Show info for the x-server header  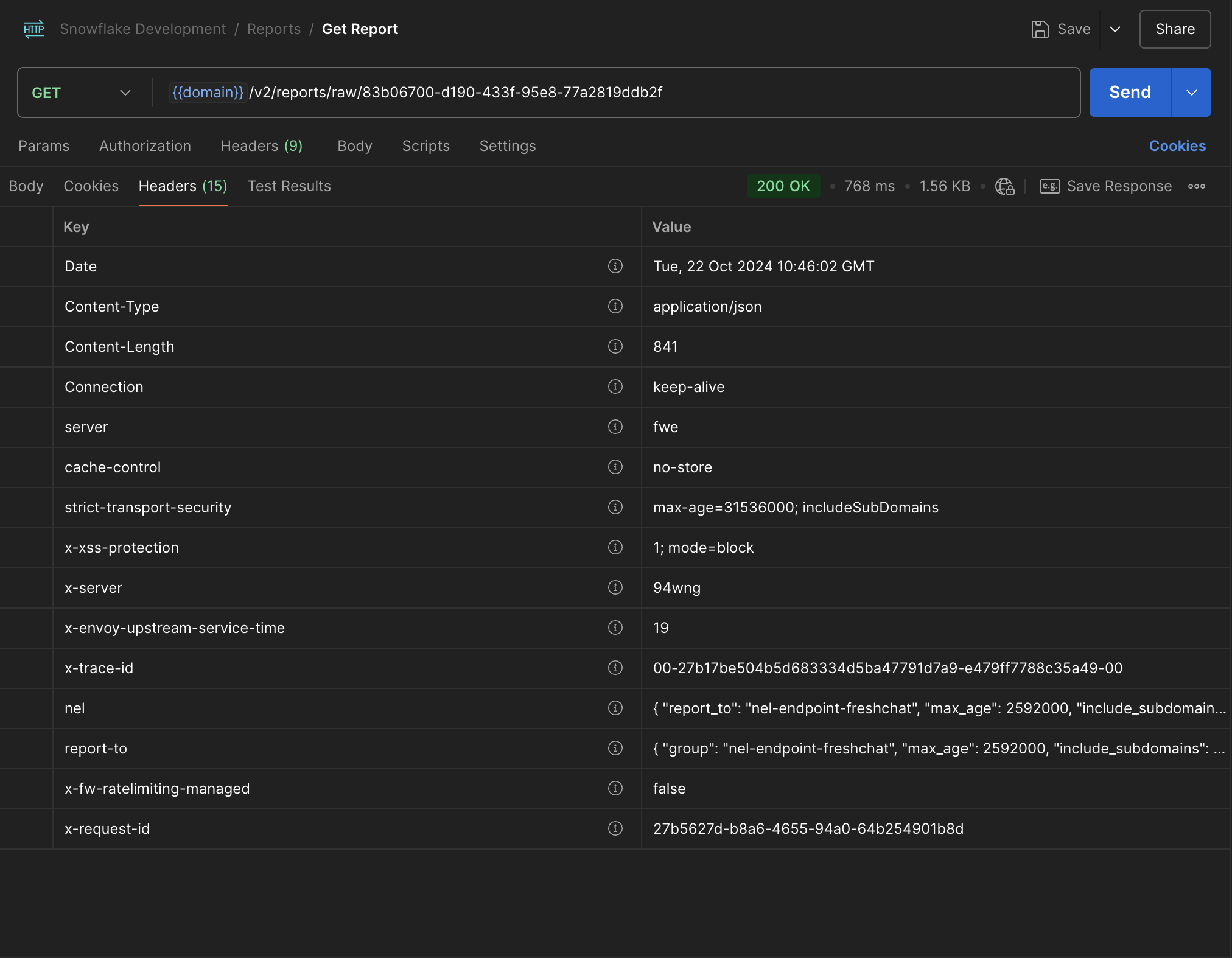[615, 587]
